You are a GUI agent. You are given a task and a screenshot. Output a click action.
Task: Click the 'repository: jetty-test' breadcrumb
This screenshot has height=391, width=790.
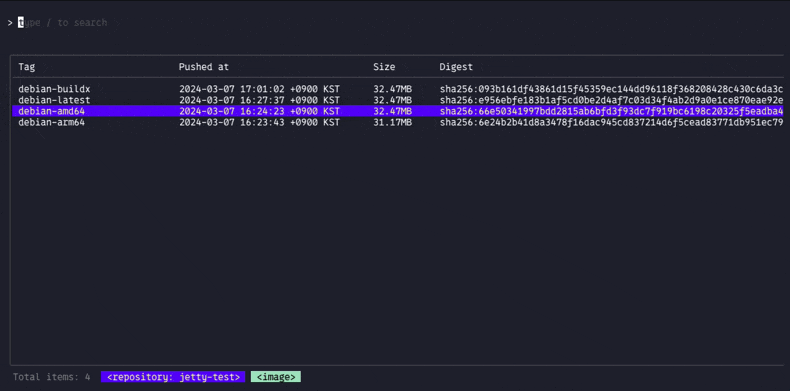pyautogui.click(x=173, y=377)
